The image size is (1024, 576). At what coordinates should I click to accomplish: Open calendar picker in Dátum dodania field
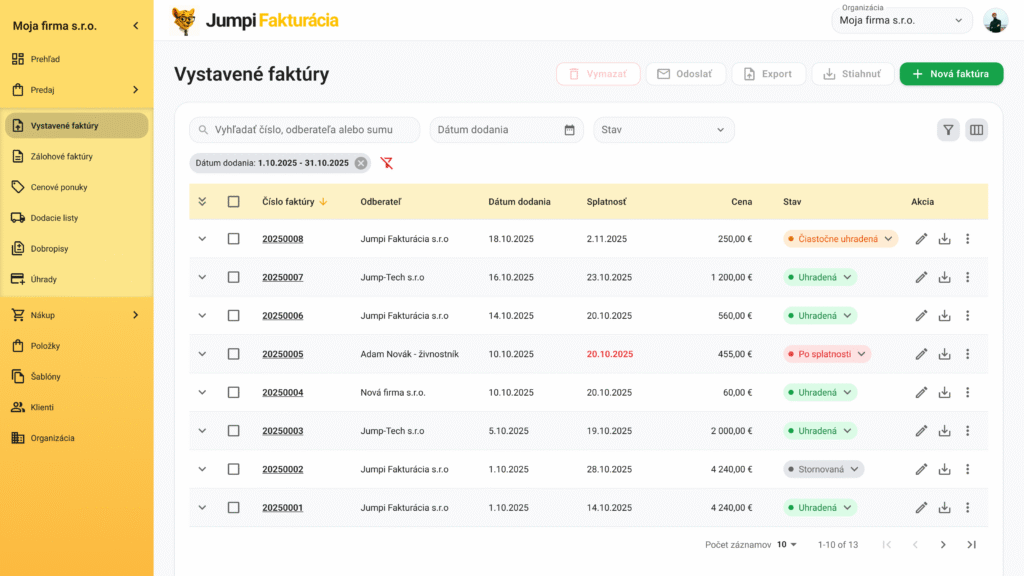(570, 130)
